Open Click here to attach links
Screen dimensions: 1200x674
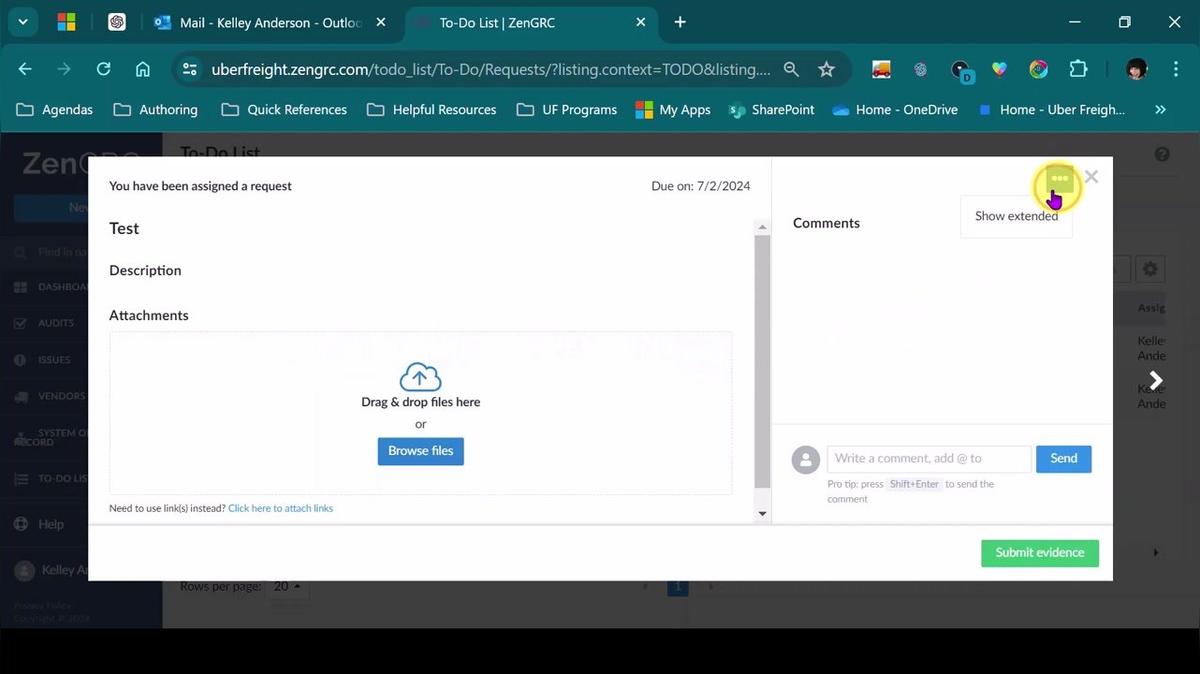280,508
